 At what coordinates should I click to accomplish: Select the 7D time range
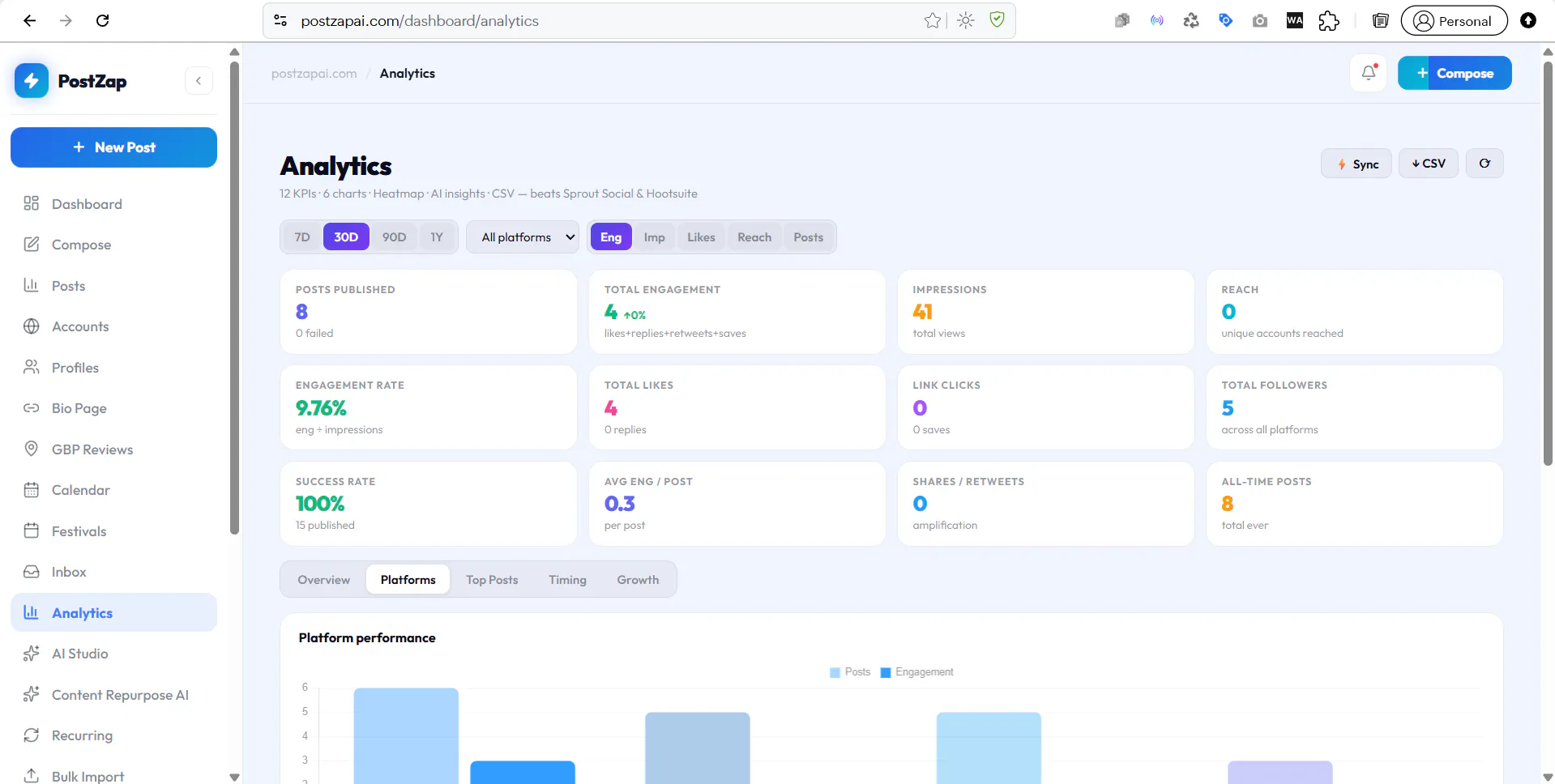coord(302,237)
